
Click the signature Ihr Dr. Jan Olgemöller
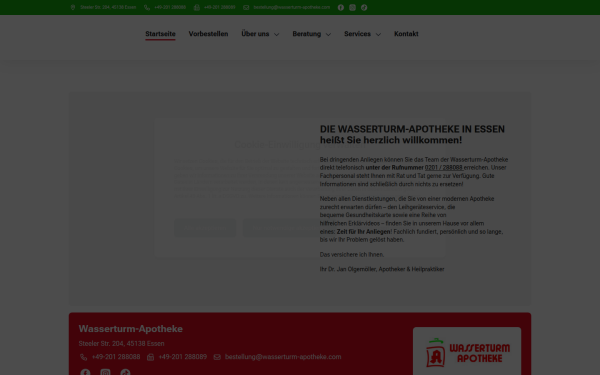click(x=348, y=269)
